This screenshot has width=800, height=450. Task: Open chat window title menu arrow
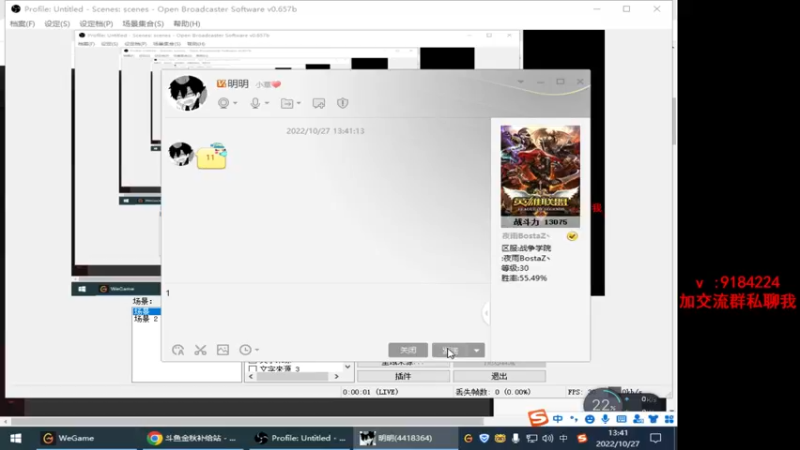coord(520,82)
